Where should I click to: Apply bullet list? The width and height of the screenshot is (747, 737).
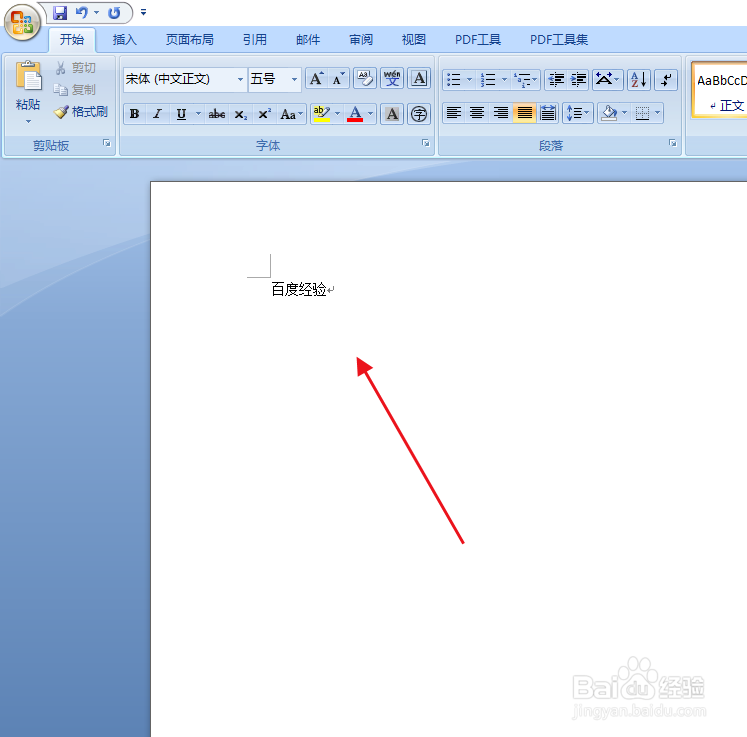point(454,79)
